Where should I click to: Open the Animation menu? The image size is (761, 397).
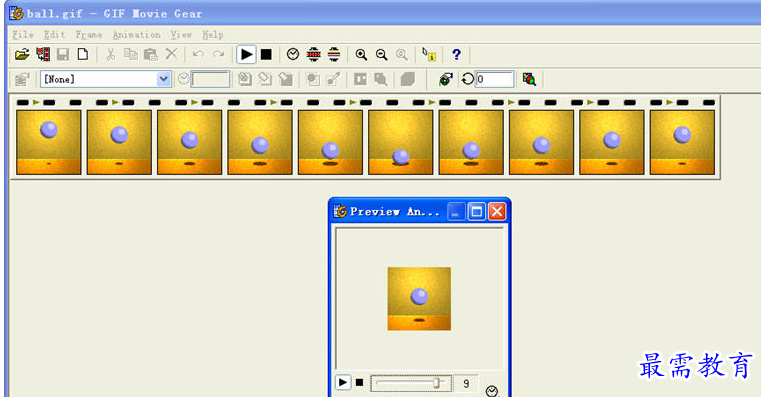[136, 34]
